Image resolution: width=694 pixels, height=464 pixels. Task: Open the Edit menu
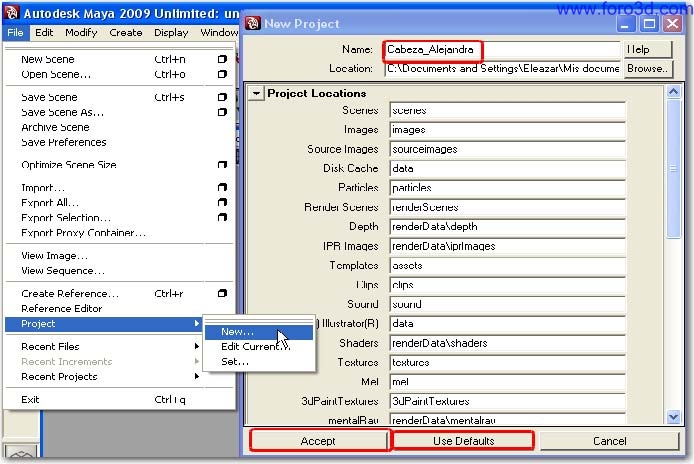coord(44,33)
